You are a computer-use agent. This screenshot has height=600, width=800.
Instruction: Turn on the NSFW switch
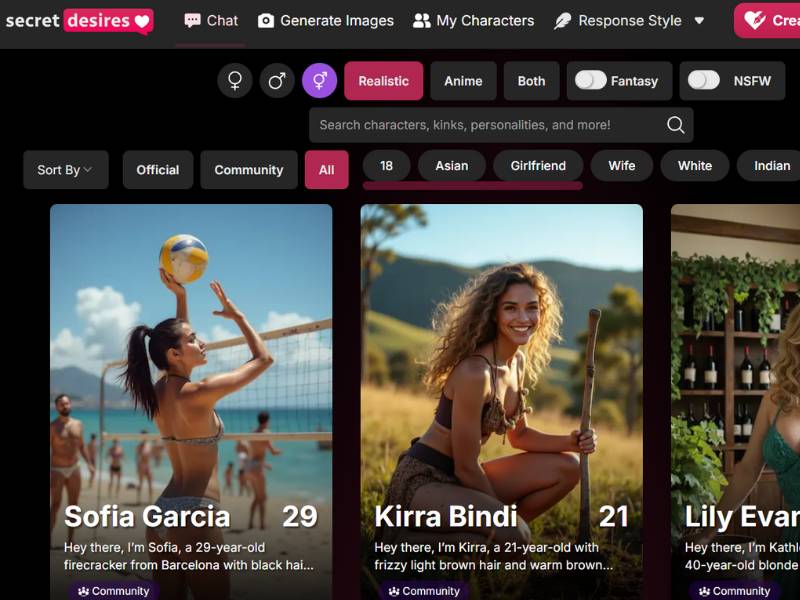704,81
